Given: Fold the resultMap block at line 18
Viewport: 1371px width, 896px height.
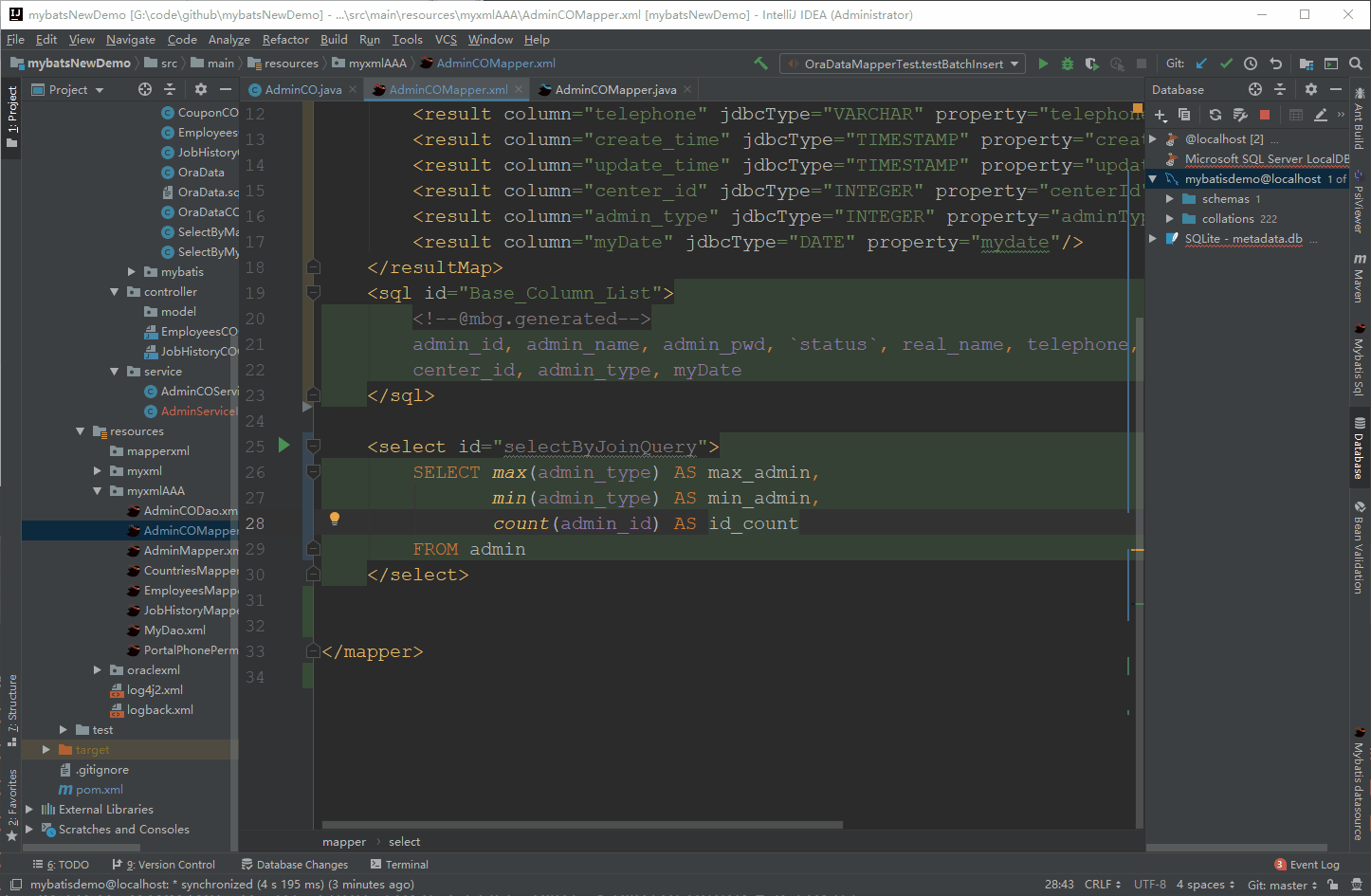Looking at the screenshot, I should pos(314,267).
